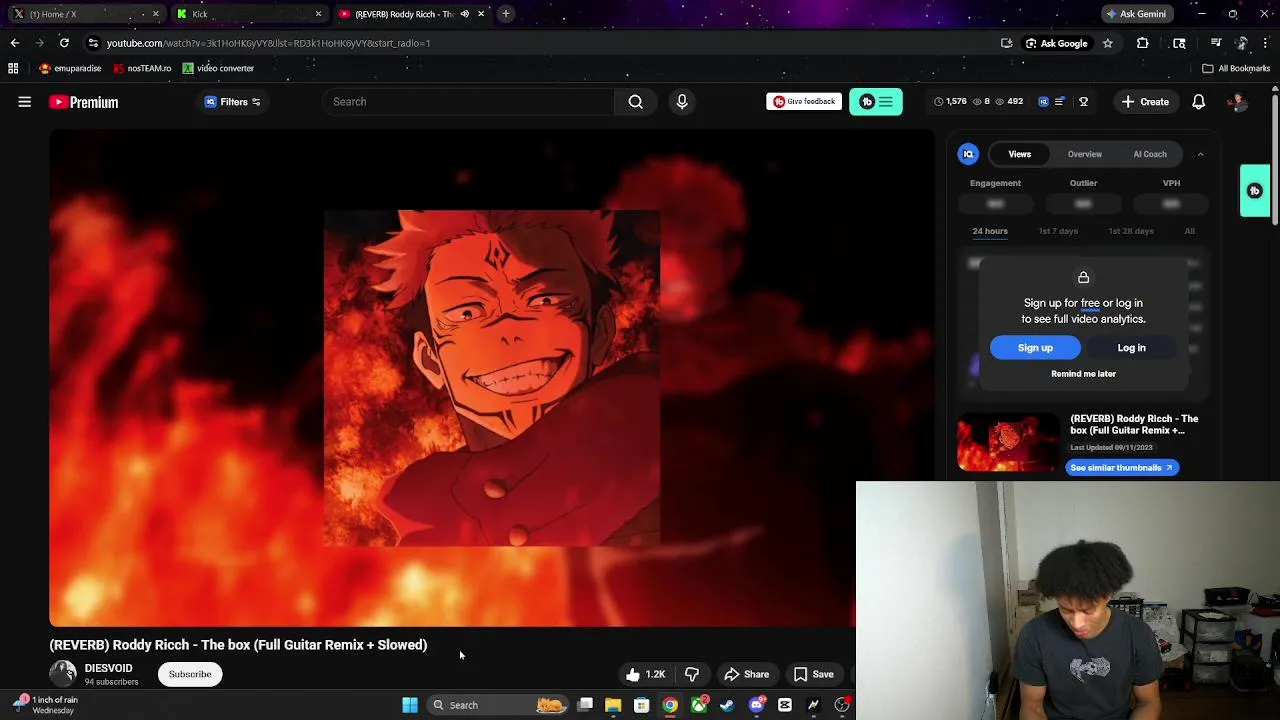Click the search magnifier button
1280x720 pixels.
[635, 102]
